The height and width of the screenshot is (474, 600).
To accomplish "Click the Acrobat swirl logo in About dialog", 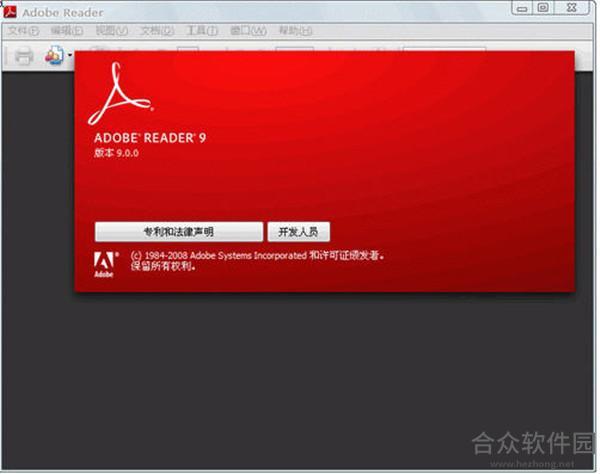I will pos(120,94).
